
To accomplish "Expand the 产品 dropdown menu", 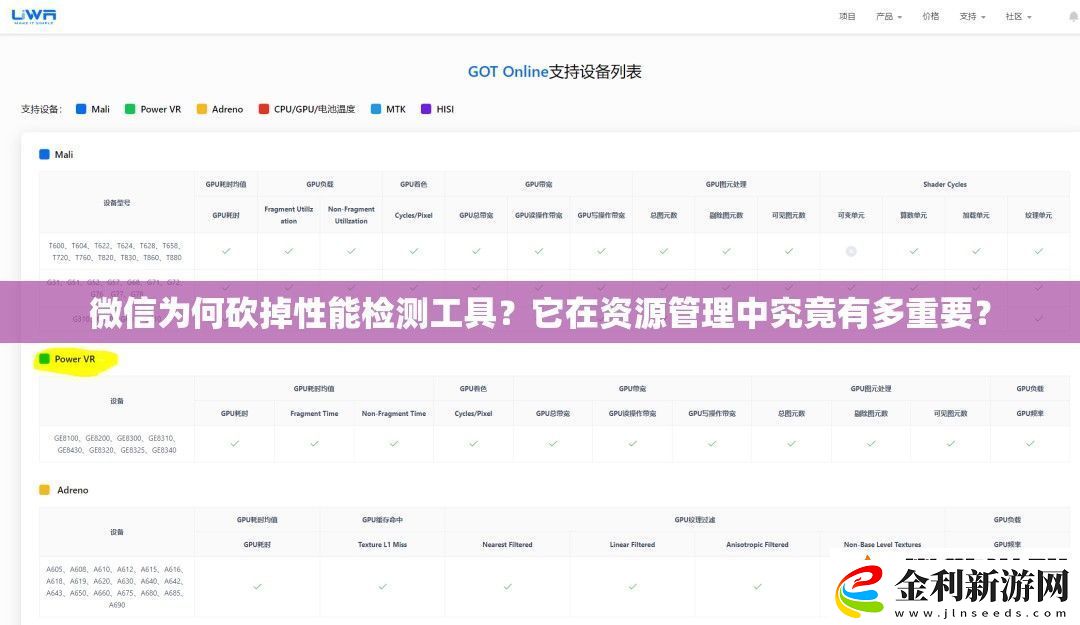I will point(889,17).
